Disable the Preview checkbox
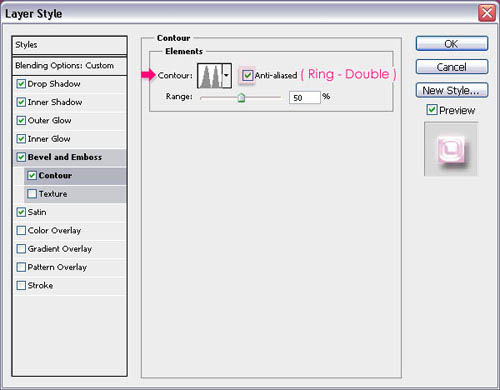 (x=432, y=109)
